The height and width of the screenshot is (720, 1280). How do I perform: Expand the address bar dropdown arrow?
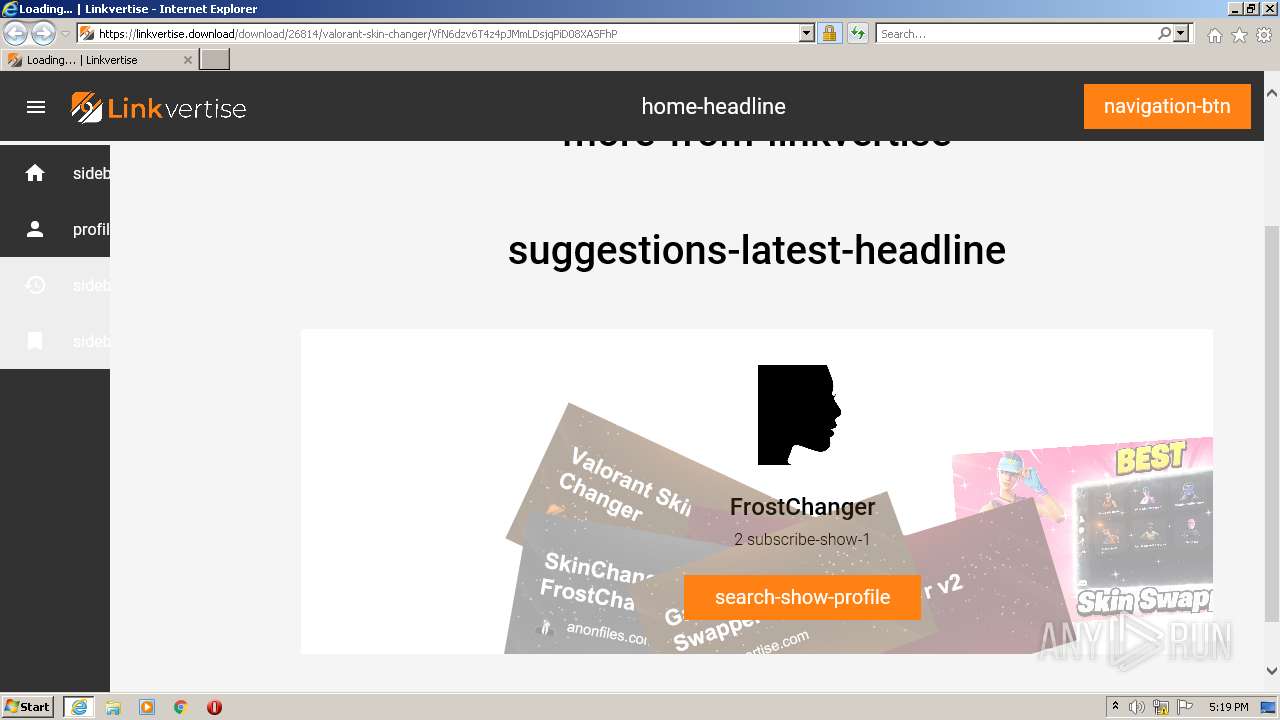[x=807, y=33]
